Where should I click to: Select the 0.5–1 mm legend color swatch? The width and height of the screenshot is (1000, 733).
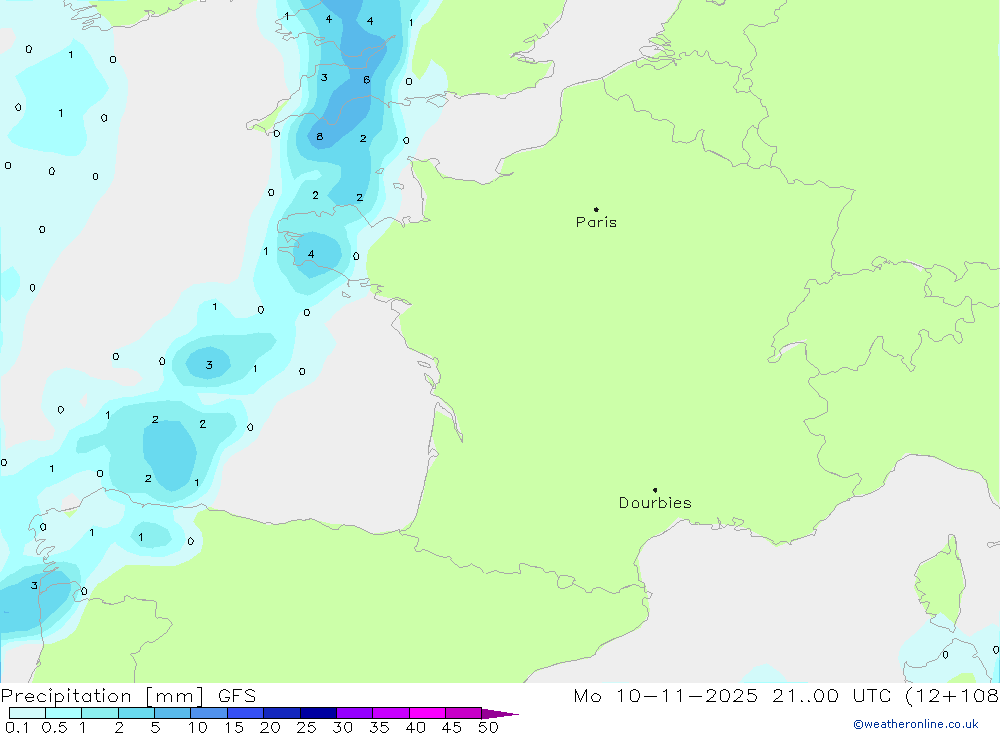pos(64,713)
